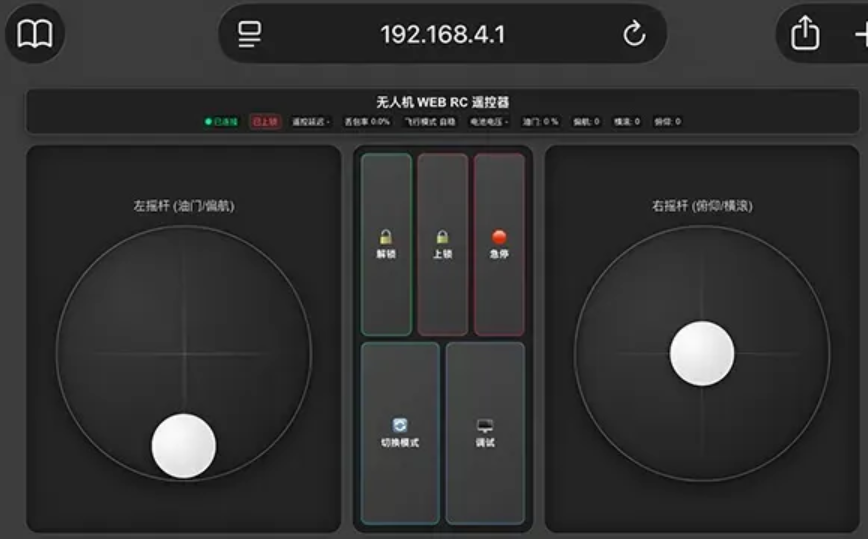The width and height of the screenshot is (868, 539).
Task: Open the 调试 debug monitor button
Action: [485, 433]
